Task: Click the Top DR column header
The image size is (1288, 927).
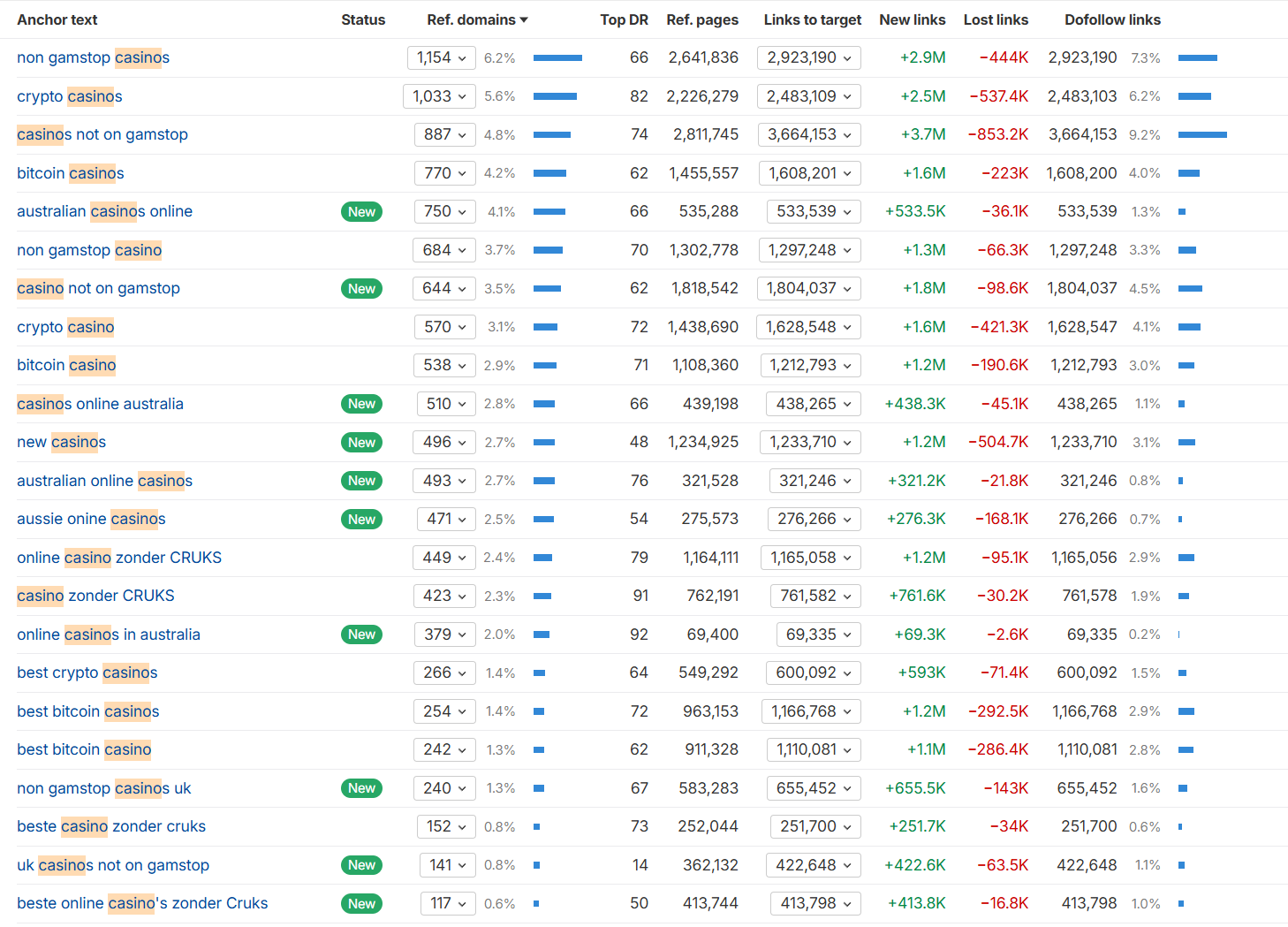Action: pos(624,19)
